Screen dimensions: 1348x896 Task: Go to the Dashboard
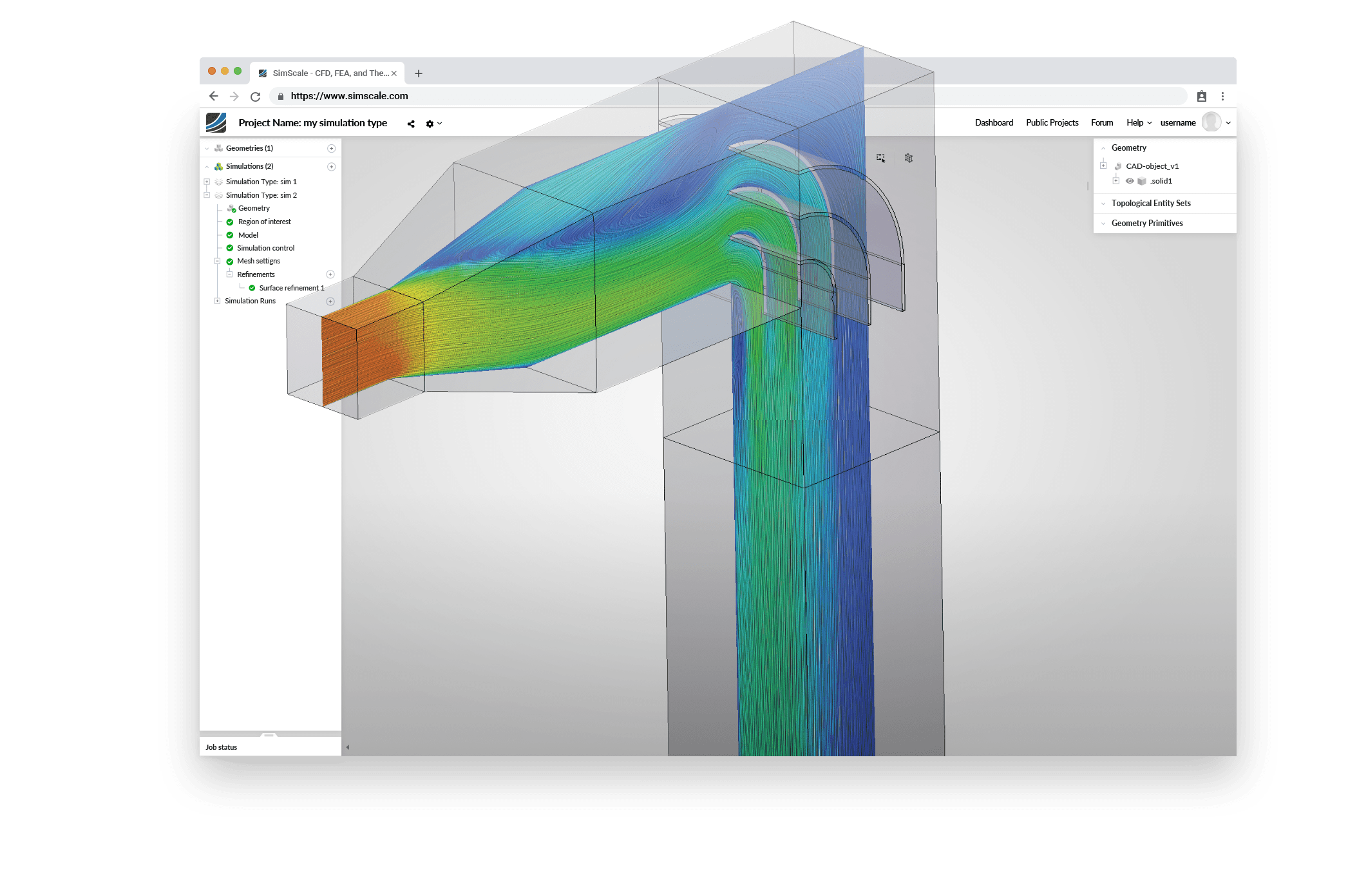point(994,122)
